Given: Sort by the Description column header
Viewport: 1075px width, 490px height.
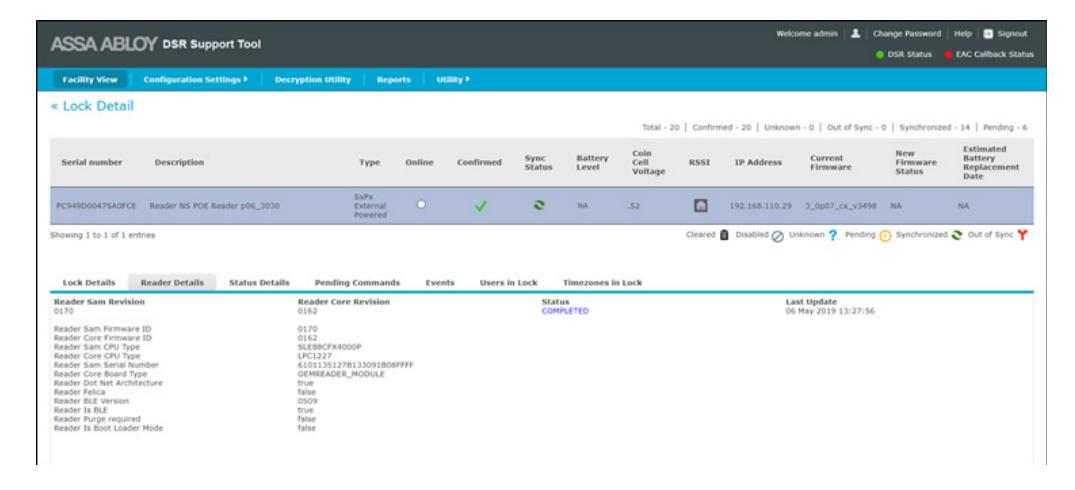Looking at the screenshot, I should [x=180, y=162].
